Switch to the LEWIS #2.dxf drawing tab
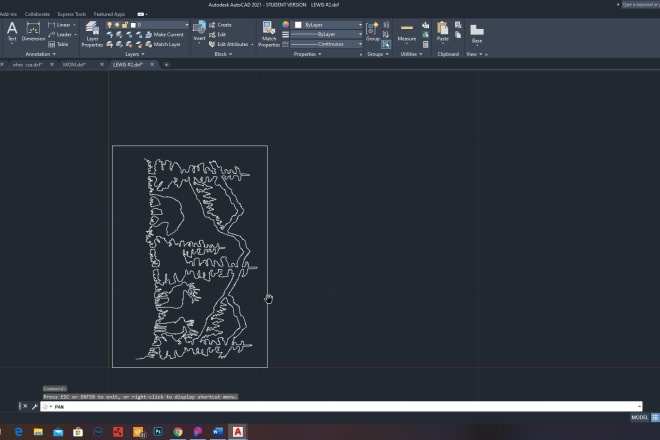Screen dimensions: 660x440 tap(128, 64)
